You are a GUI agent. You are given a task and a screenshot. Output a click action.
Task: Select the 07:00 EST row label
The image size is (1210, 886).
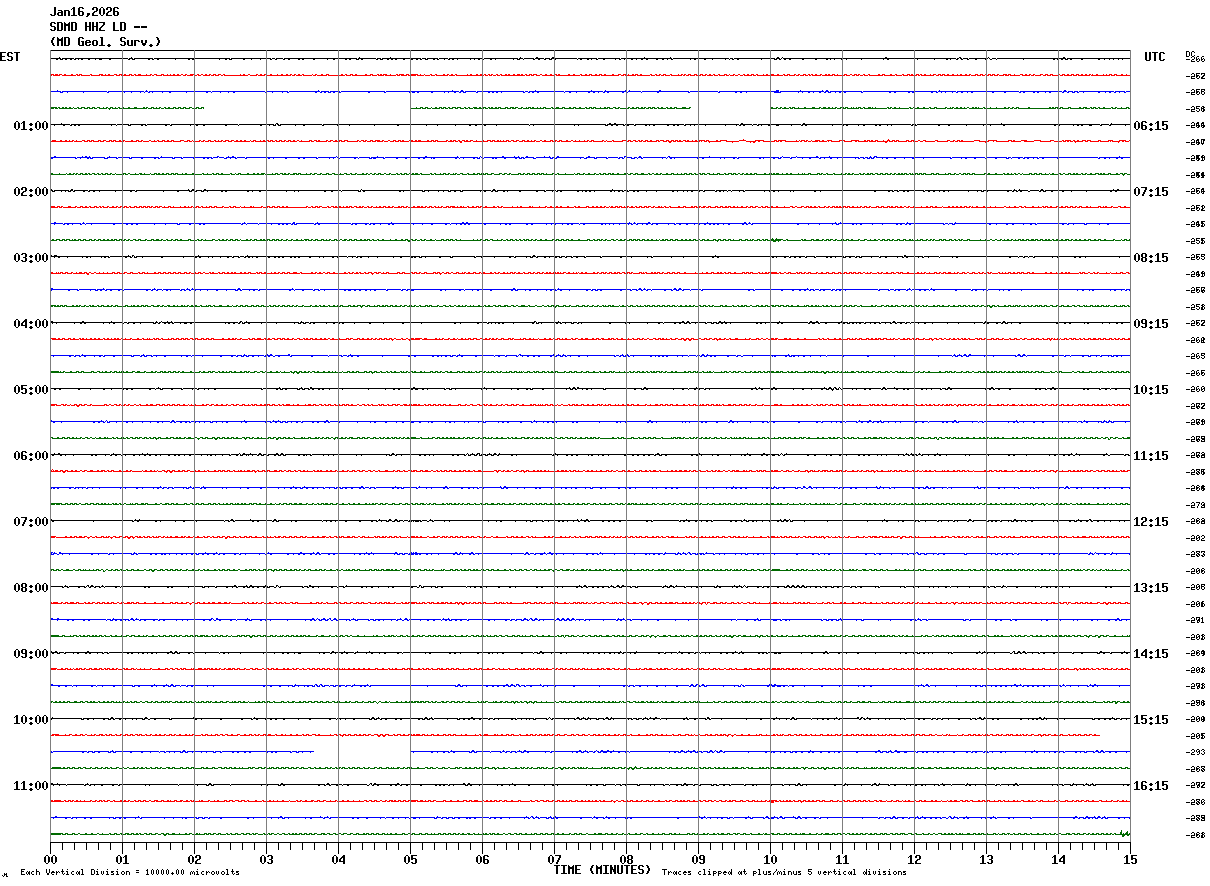pos(31,522)
